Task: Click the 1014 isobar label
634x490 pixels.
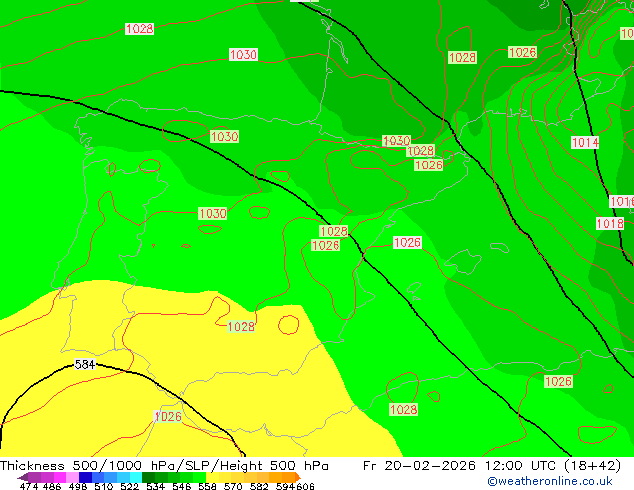Action: (x=585, y=142)
